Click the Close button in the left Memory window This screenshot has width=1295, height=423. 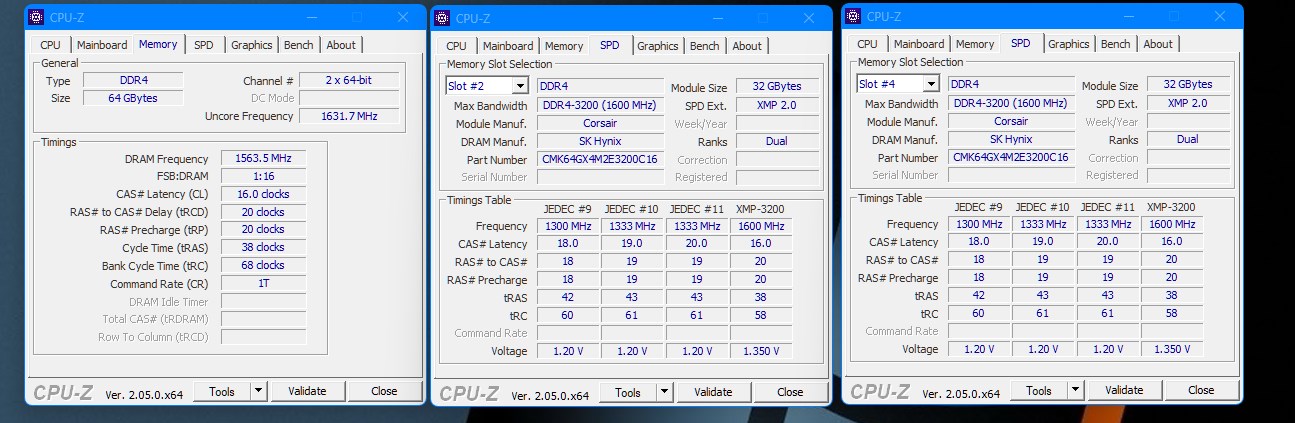384,392
